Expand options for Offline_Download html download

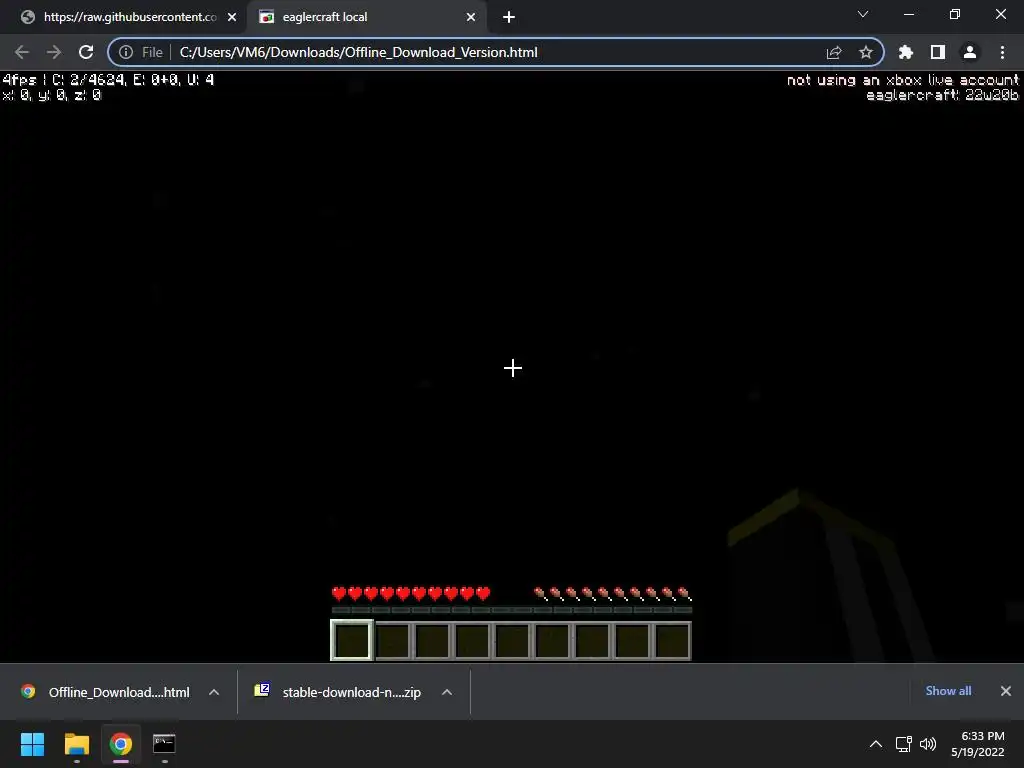pyautogui.click(x=214, y=692)
